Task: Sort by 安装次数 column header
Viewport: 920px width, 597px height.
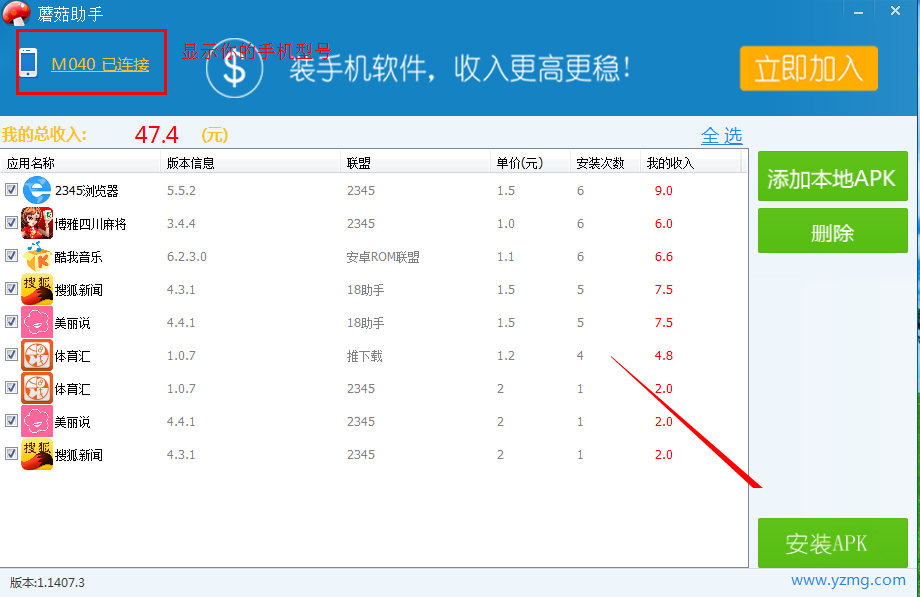Action: click(x=606, y=163)
